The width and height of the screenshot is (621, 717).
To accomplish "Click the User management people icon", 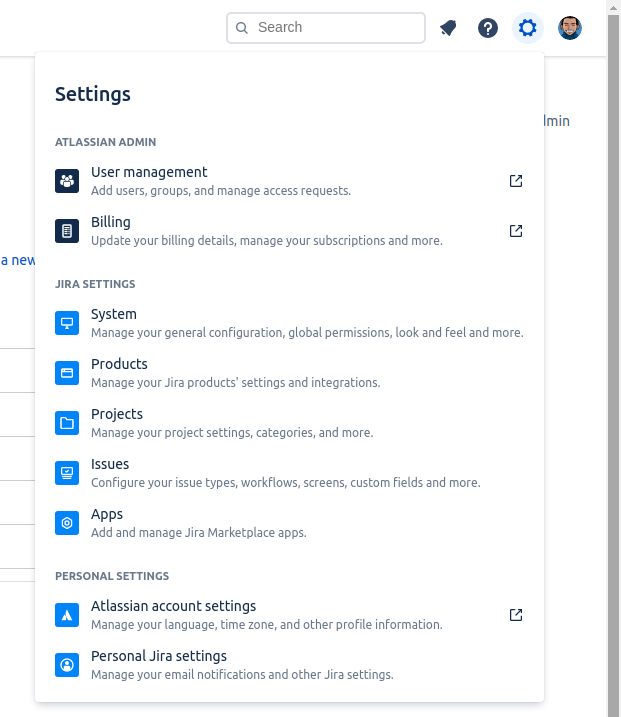I will [67, 181].
